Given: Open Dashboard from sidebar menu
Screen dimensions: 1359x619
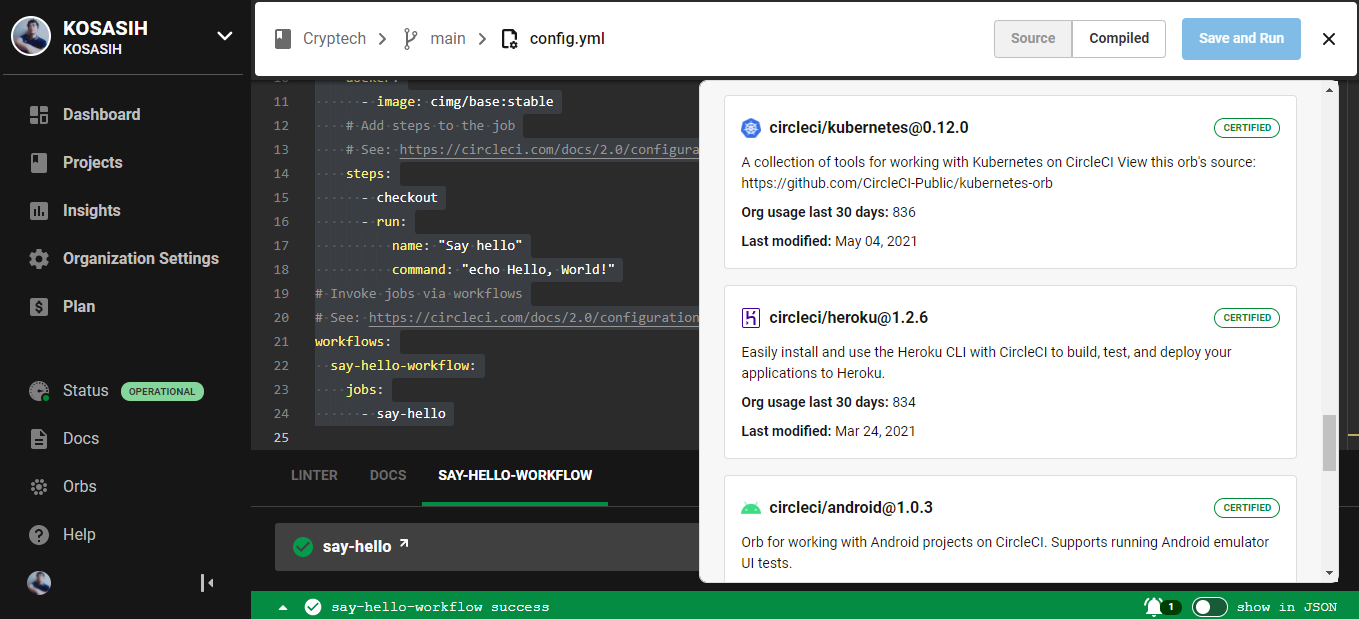Looking at the screenshot, I should click(102, 114).
